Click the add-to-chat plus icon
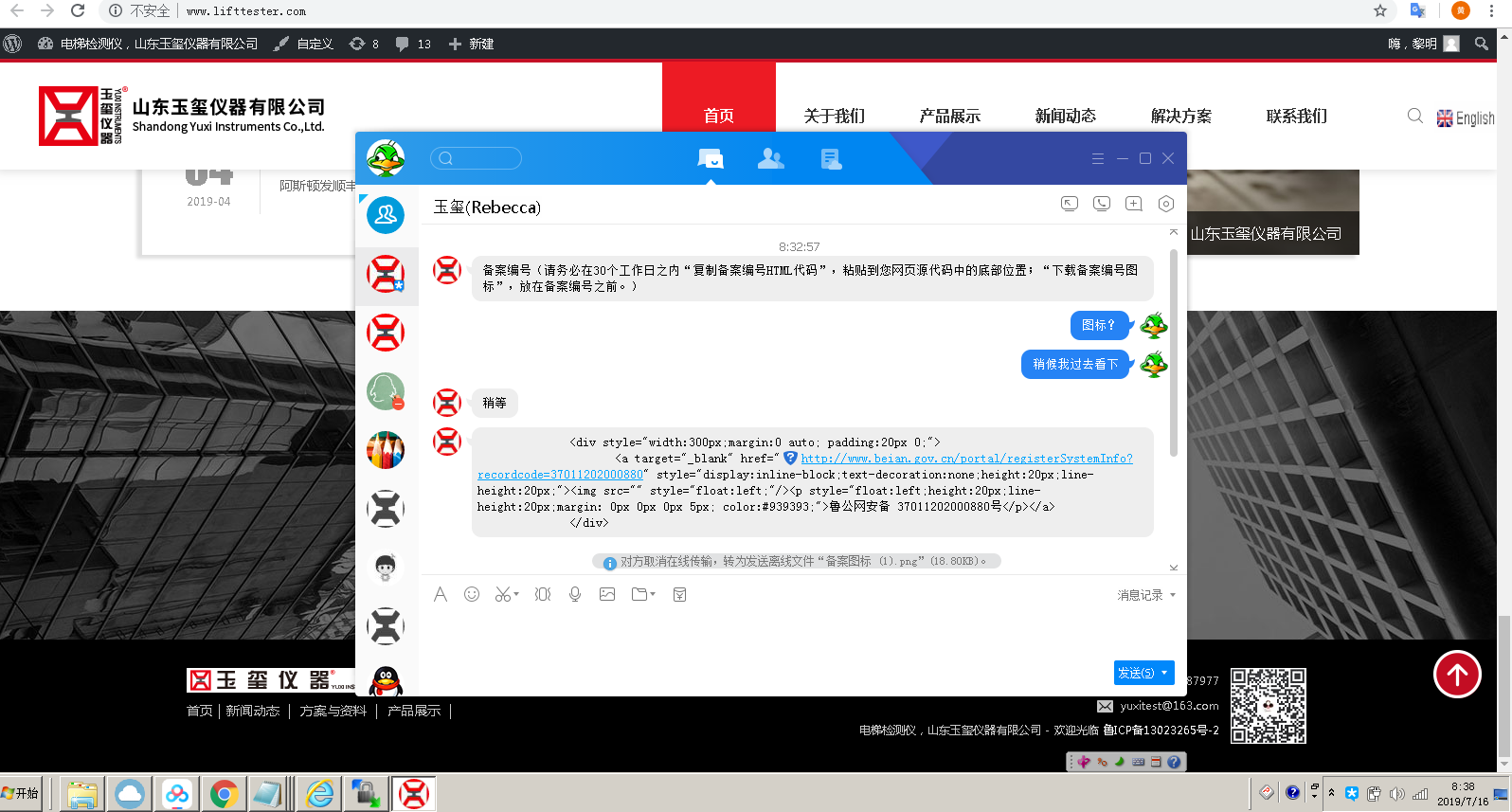This screenshot has width=1512, height=812. click(x=1134, y=204)
